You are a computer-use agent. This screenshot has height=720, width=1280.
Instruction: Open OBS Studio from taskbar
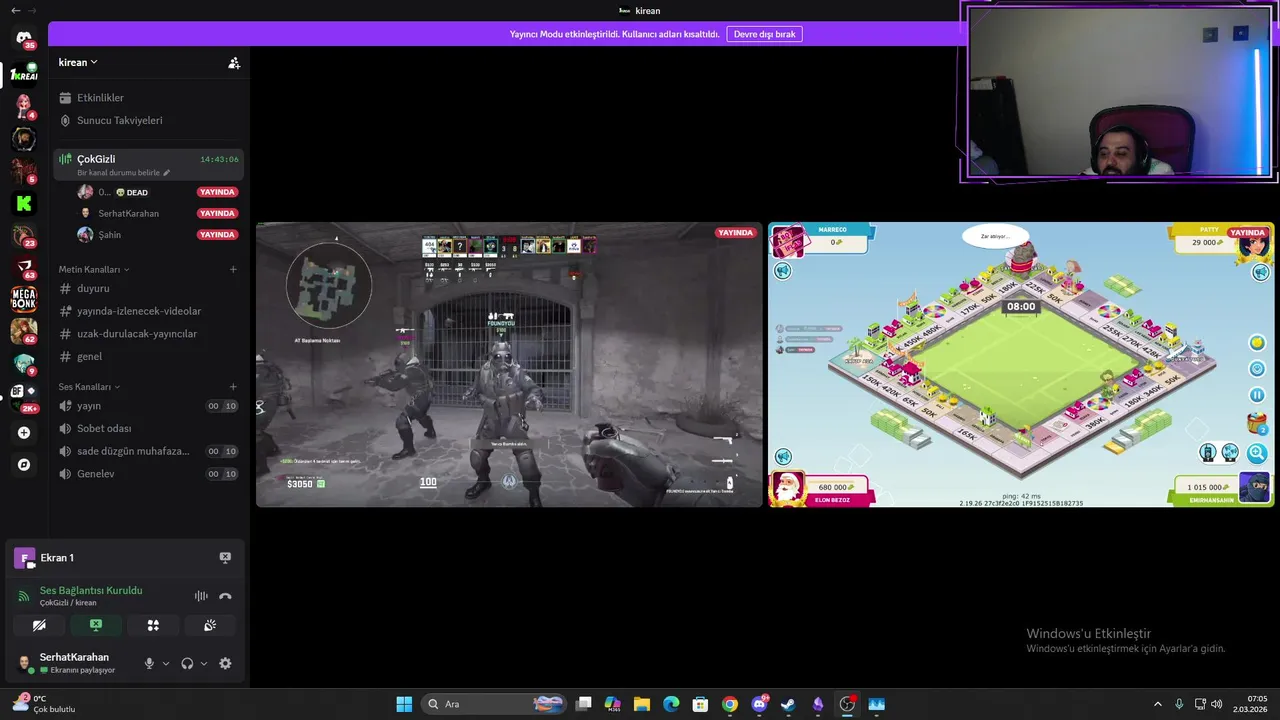pos(847,704)
